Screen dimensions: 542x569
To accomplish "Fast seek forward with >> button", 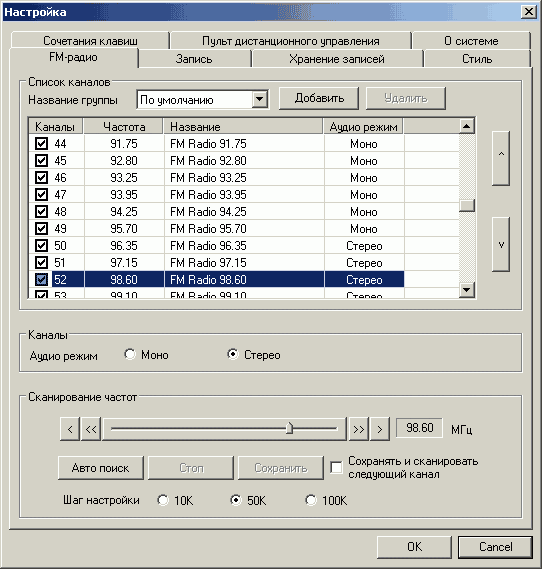I will [358, 429].
